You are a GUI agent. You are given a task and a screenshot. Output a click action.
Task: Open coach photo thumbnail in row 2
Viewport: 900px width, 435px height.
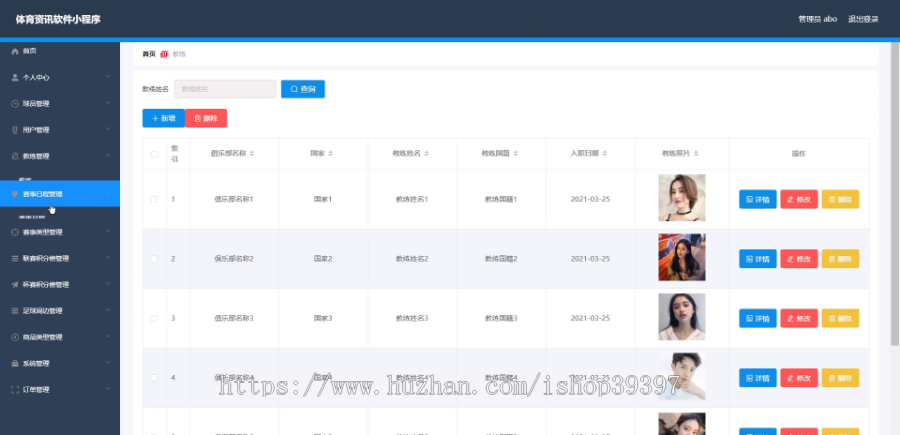[682, 257]
